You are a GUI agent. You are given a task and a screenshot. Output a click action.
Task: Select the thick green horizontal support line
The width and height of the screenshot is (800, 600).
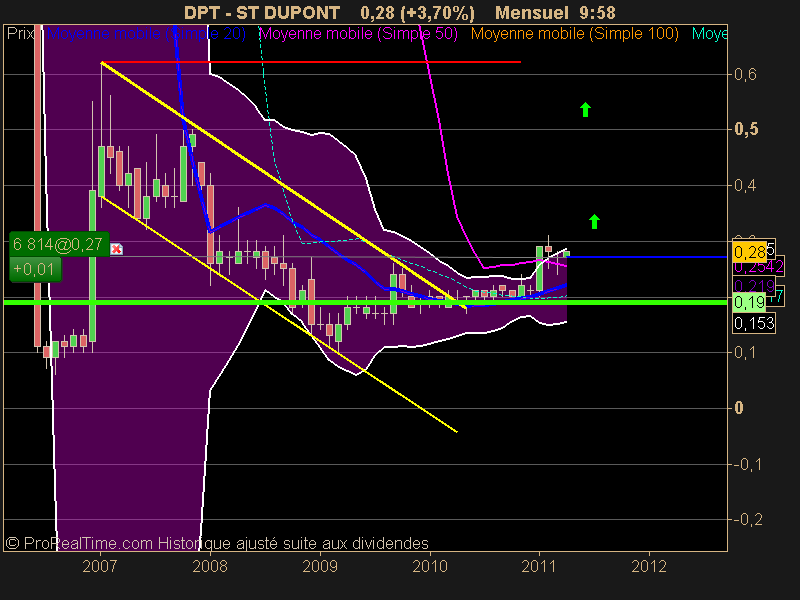(x=365, y=303)
